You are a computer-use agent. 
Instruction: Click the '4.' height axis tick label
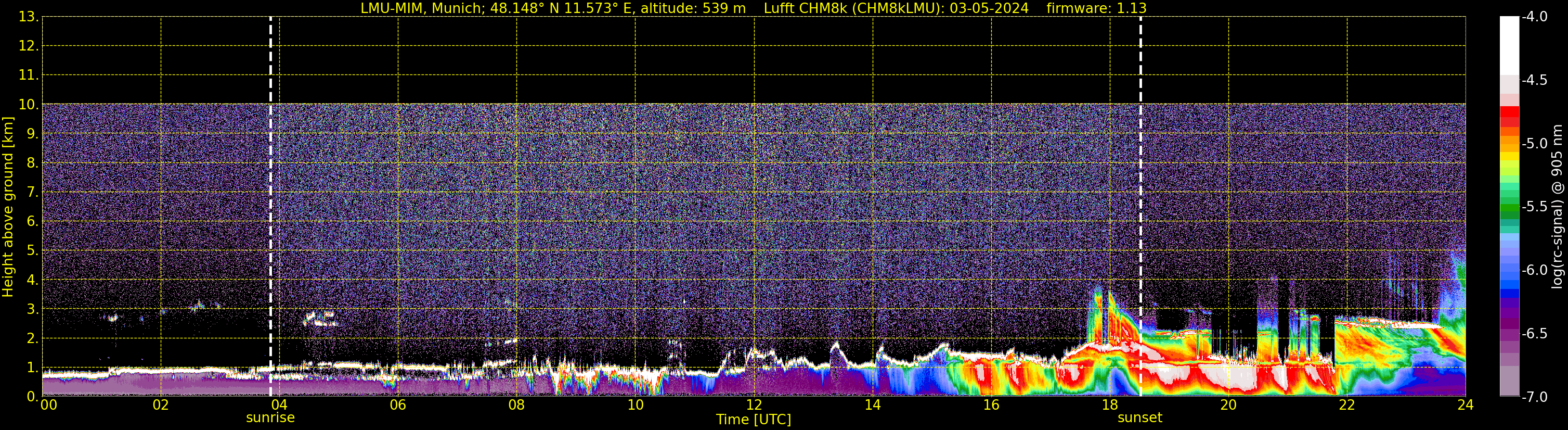coord(32,280)
